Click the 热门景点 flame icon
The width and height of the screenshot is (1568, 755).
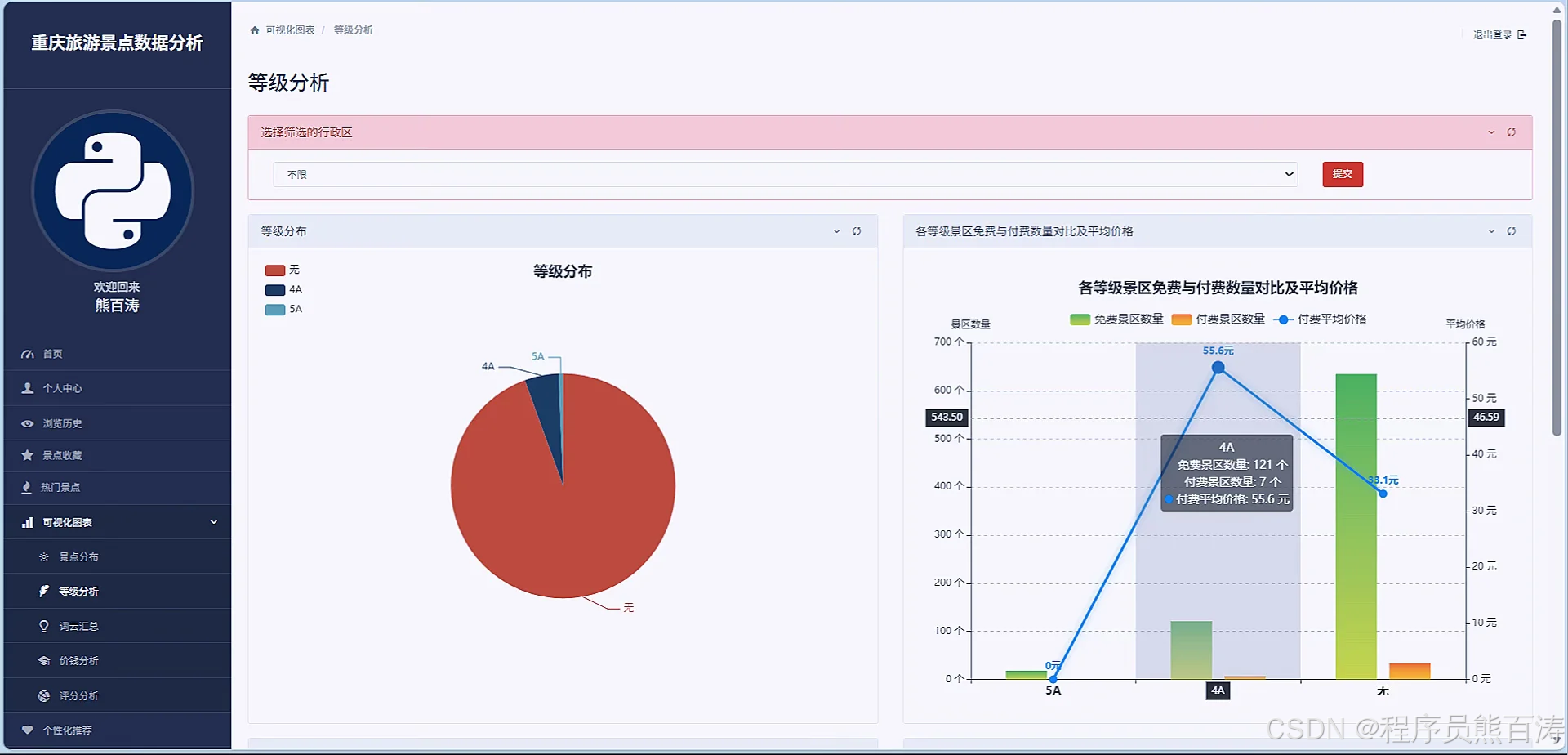[x=26, y=488]
